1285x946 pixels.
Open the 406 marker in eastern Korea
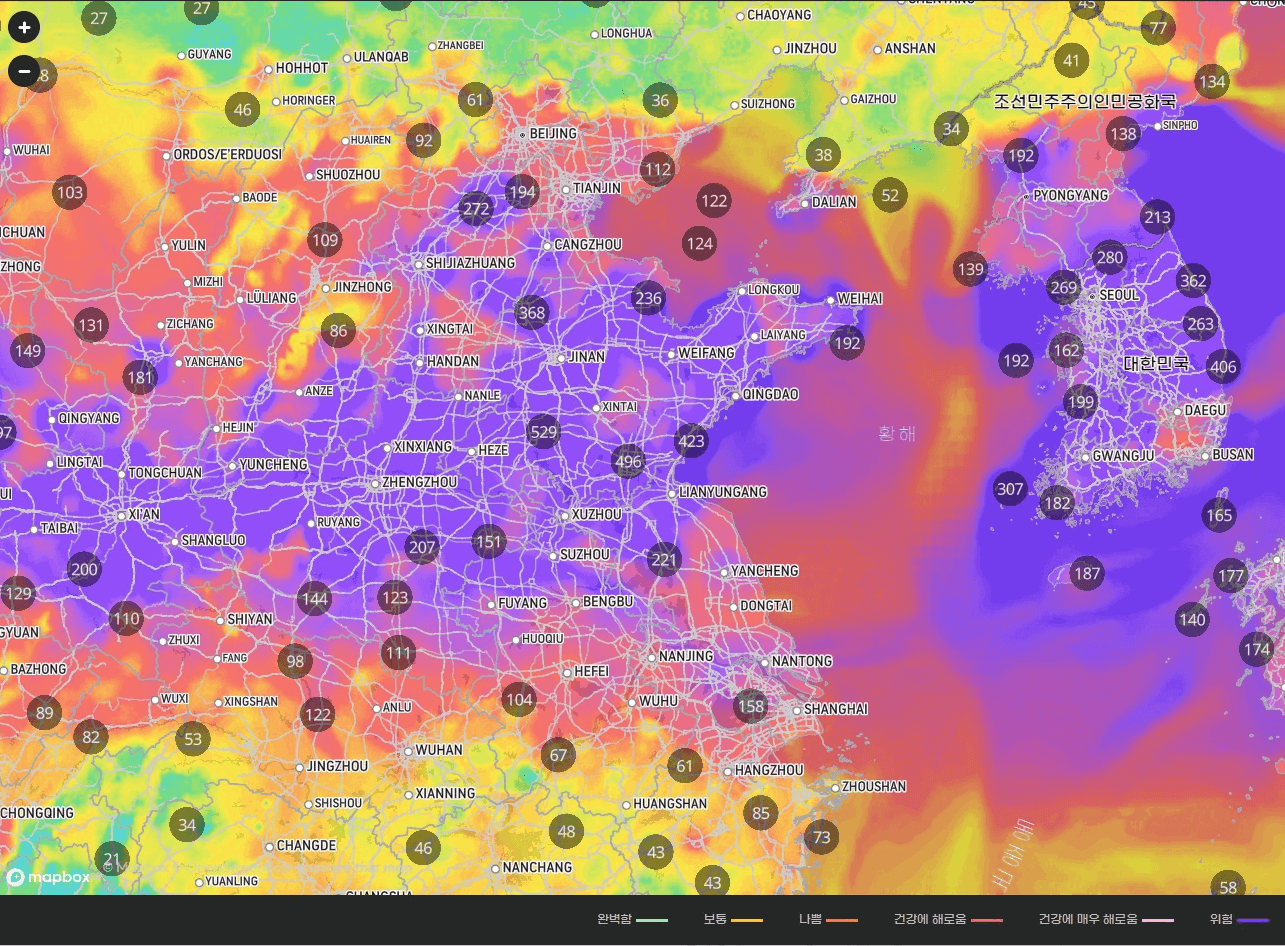[1223, 366]
